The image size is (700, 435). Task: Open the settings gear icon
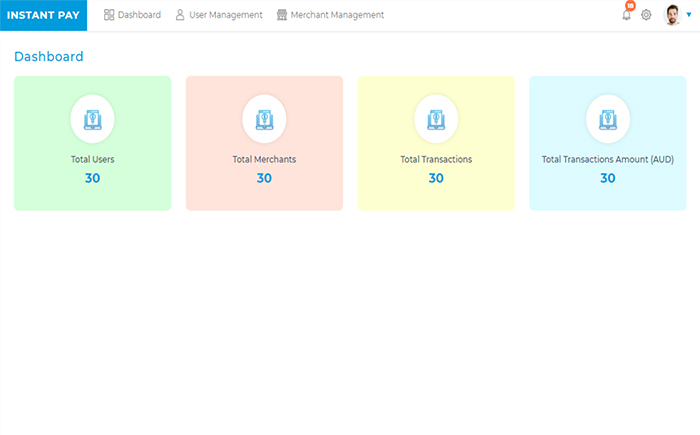[x=646, y=15]
